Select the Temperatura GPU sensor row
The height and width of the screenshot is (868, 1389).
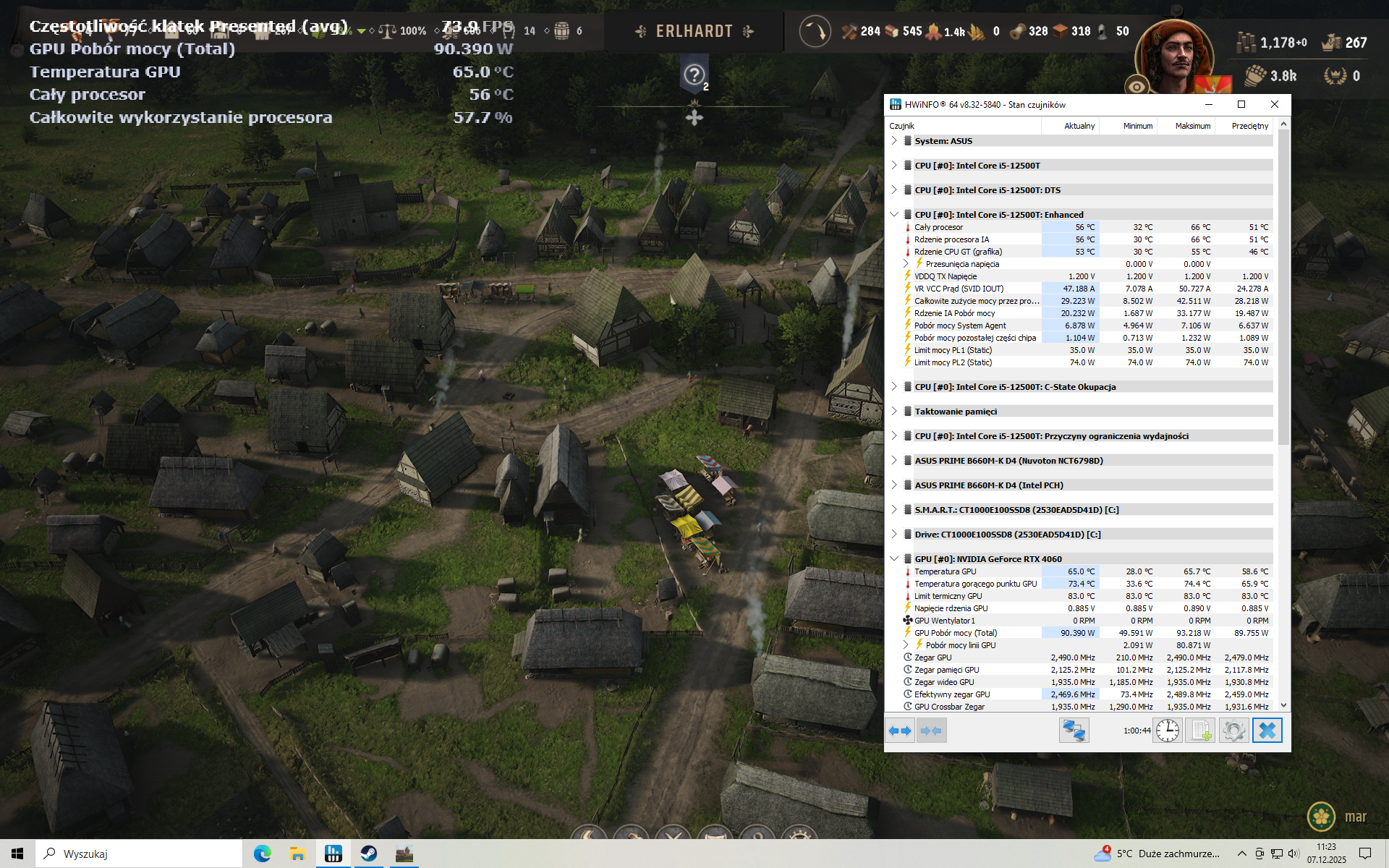click(946, 571)
